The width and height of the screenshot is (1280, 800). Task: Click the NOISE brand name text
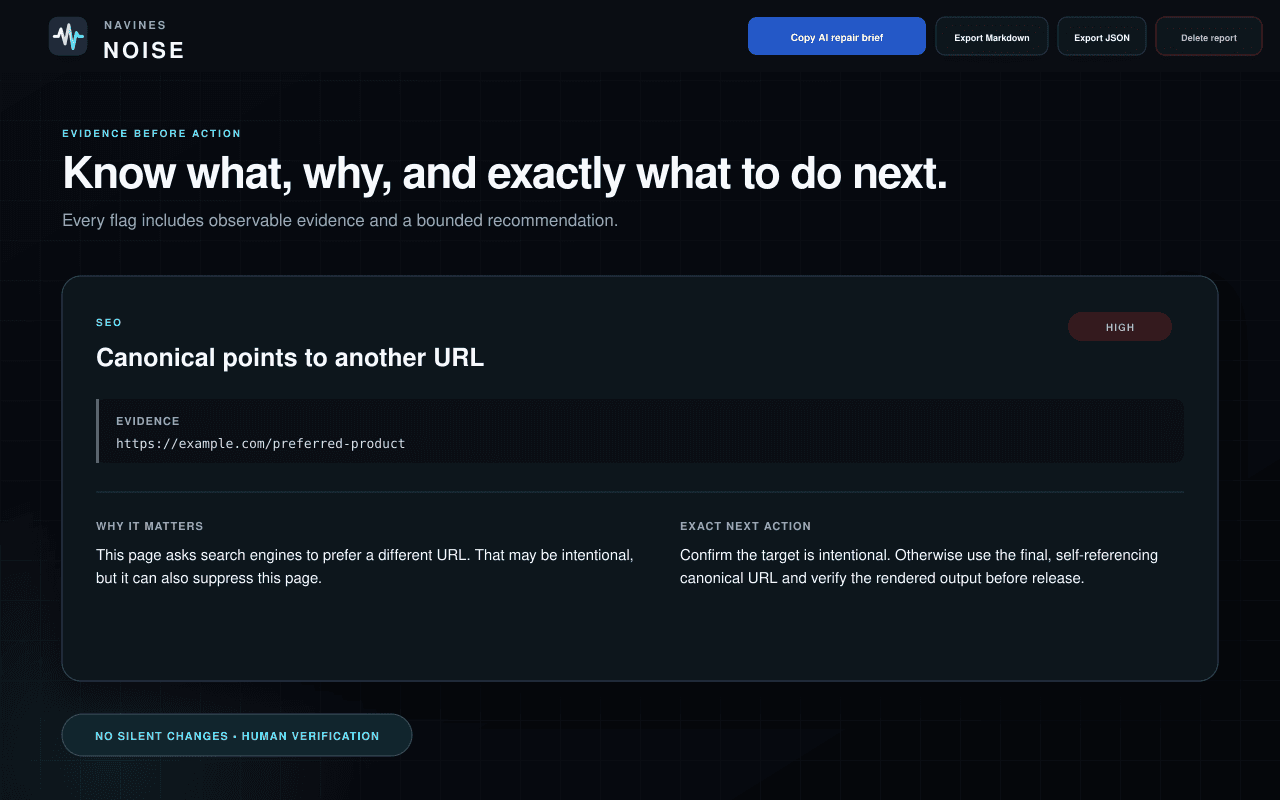pos(144,50)
